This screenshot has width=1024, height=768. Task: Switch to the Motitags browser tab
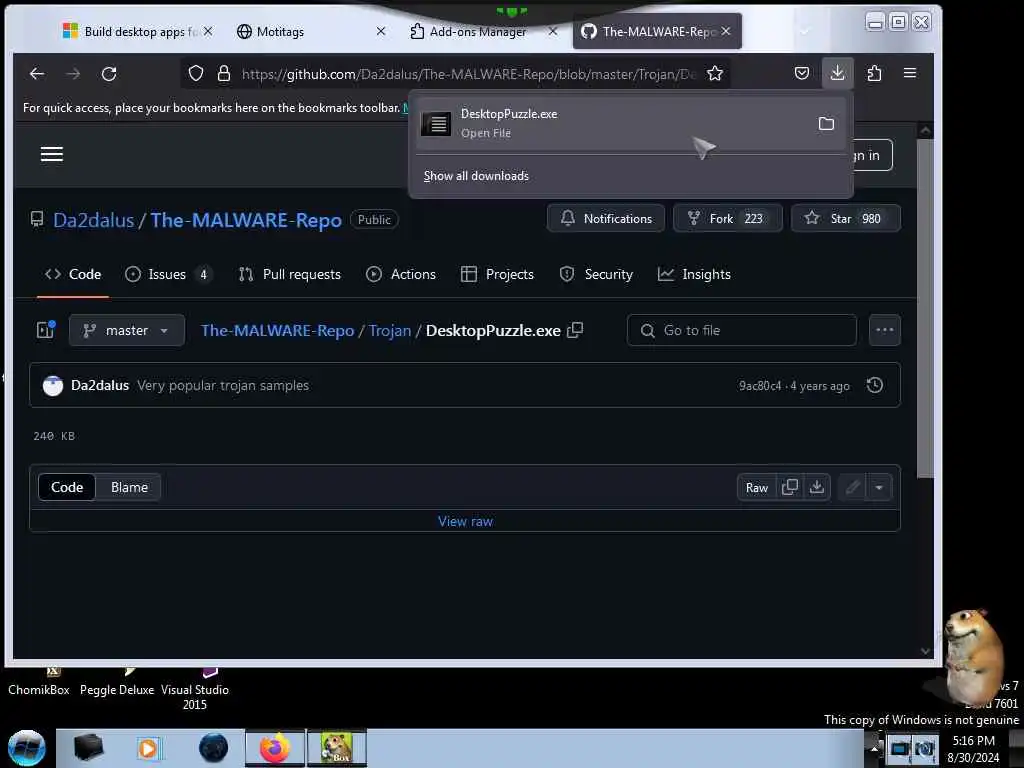click(304, 31)
